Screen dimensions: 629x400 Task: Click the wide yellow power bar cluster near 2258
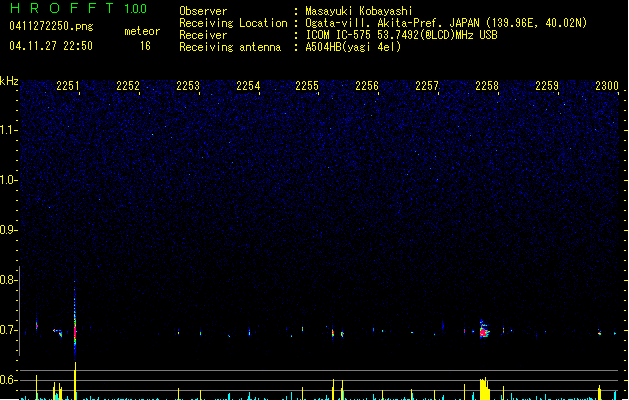(x=485, y=388)
